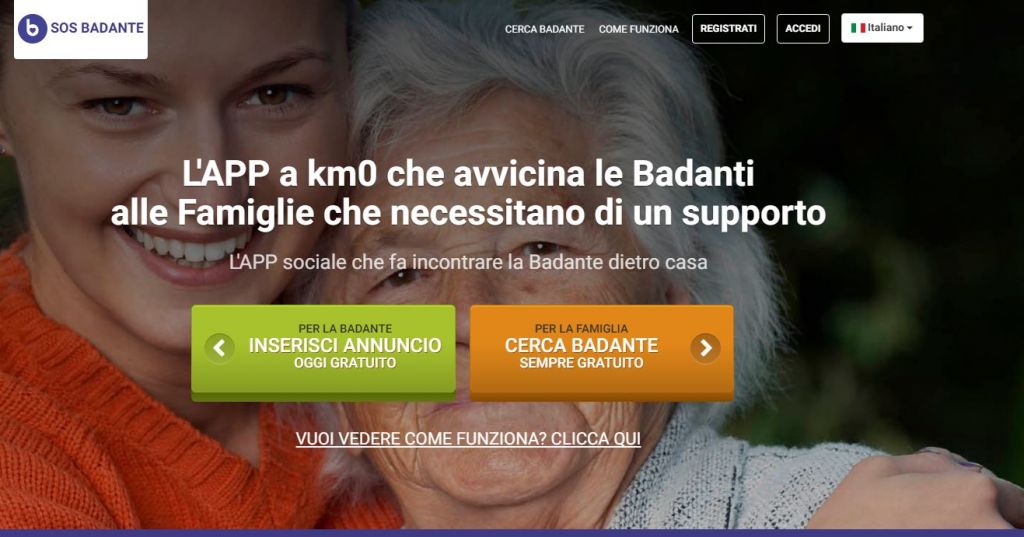Click the dropdown caret next to Italiano

coord(910,28)
